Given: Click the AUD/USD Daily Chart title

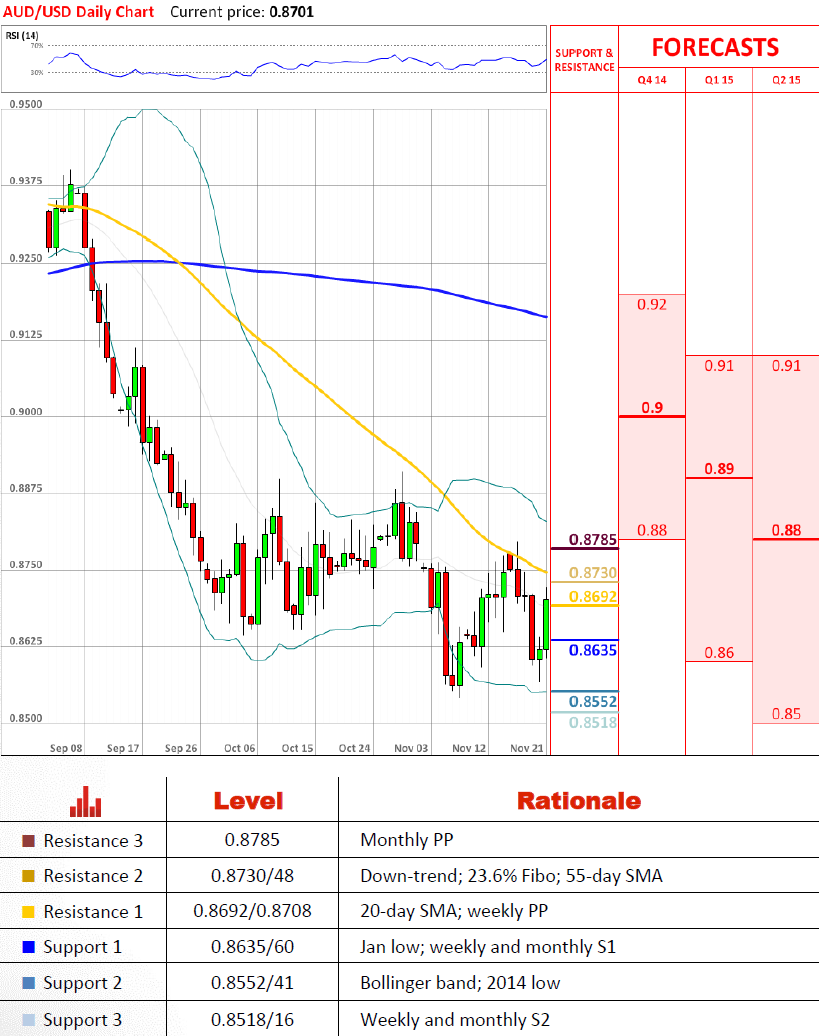Looking at the screenshot, I should tap(79, 12).
